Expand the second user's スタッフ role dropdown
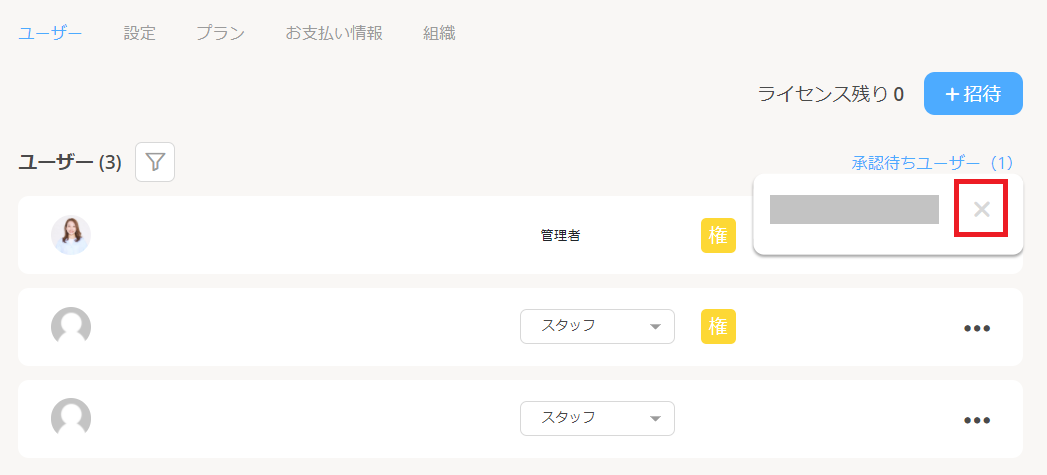This screenshot has height=475, width=1047. click(x=597, y=326)
